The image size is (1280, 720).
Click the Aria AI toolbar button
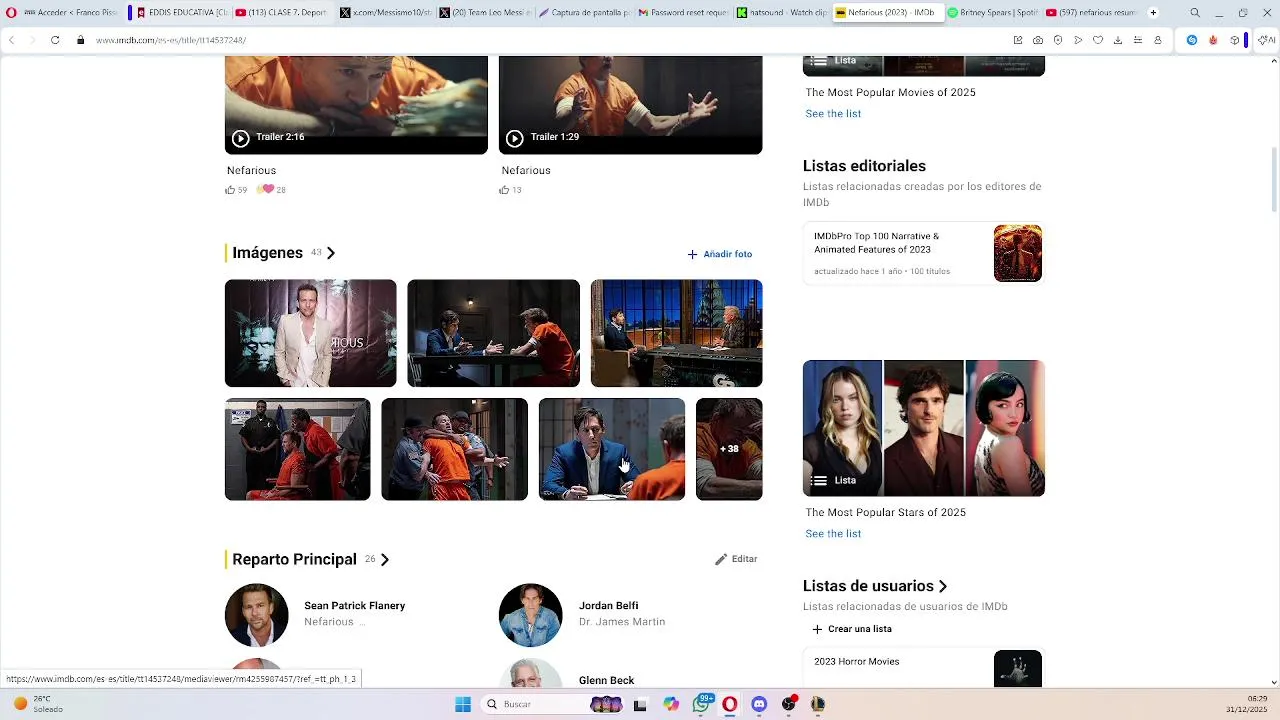click(1268, 40)
